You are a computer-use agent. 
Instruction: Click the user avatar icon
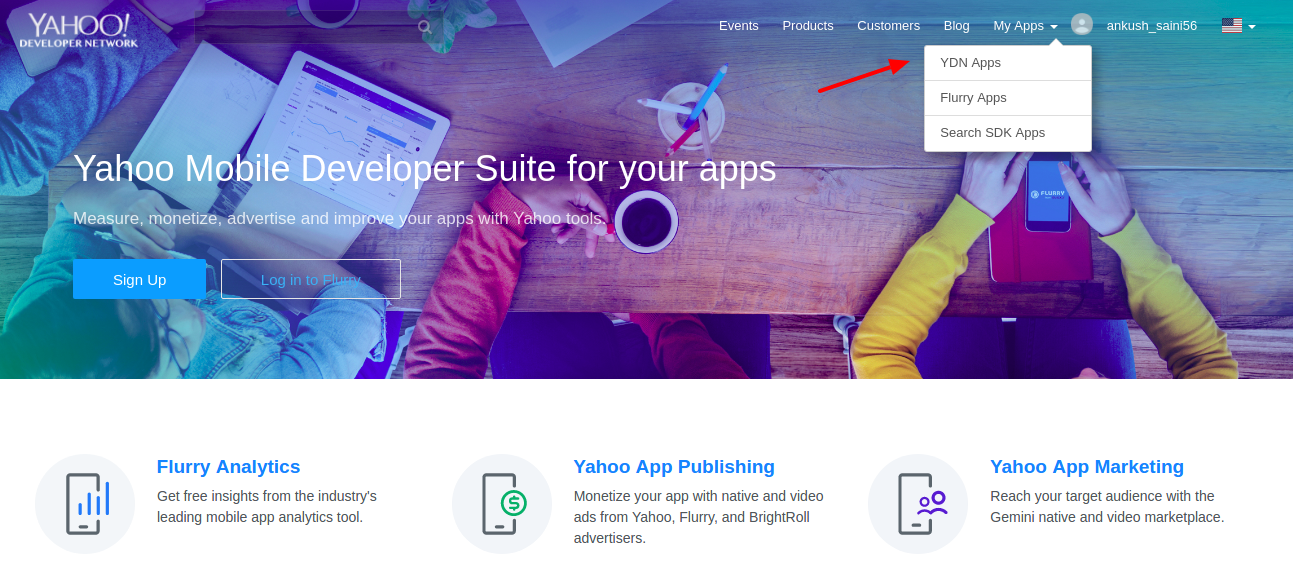click(x=1081, y=25)
